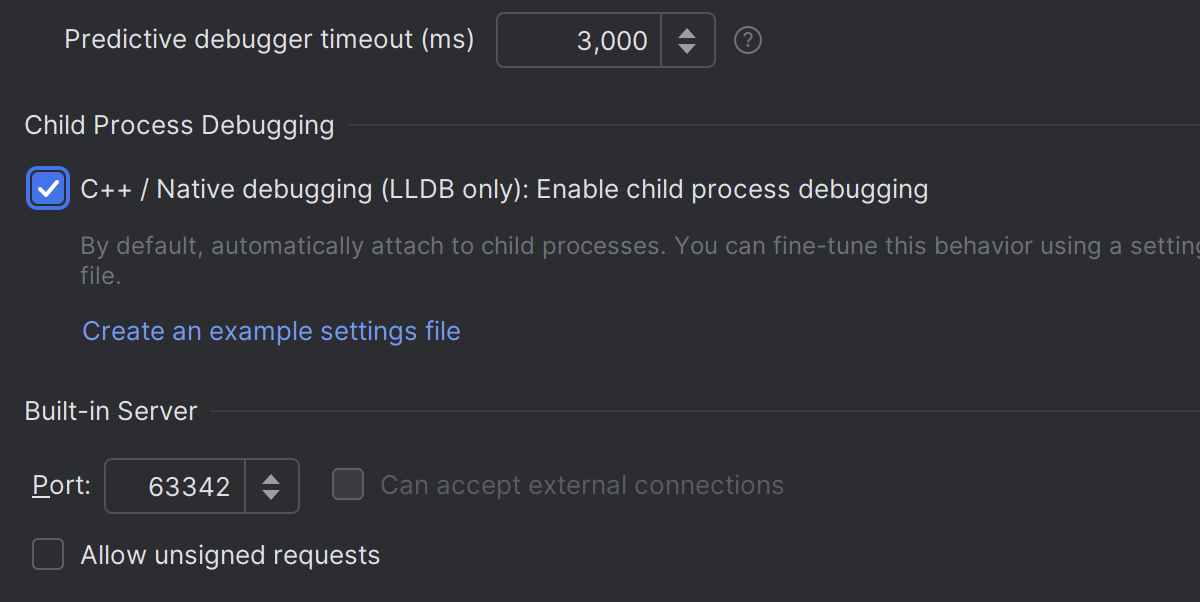
Task: Click the Allow unsigned requests label text
Action: click(230, 555)
